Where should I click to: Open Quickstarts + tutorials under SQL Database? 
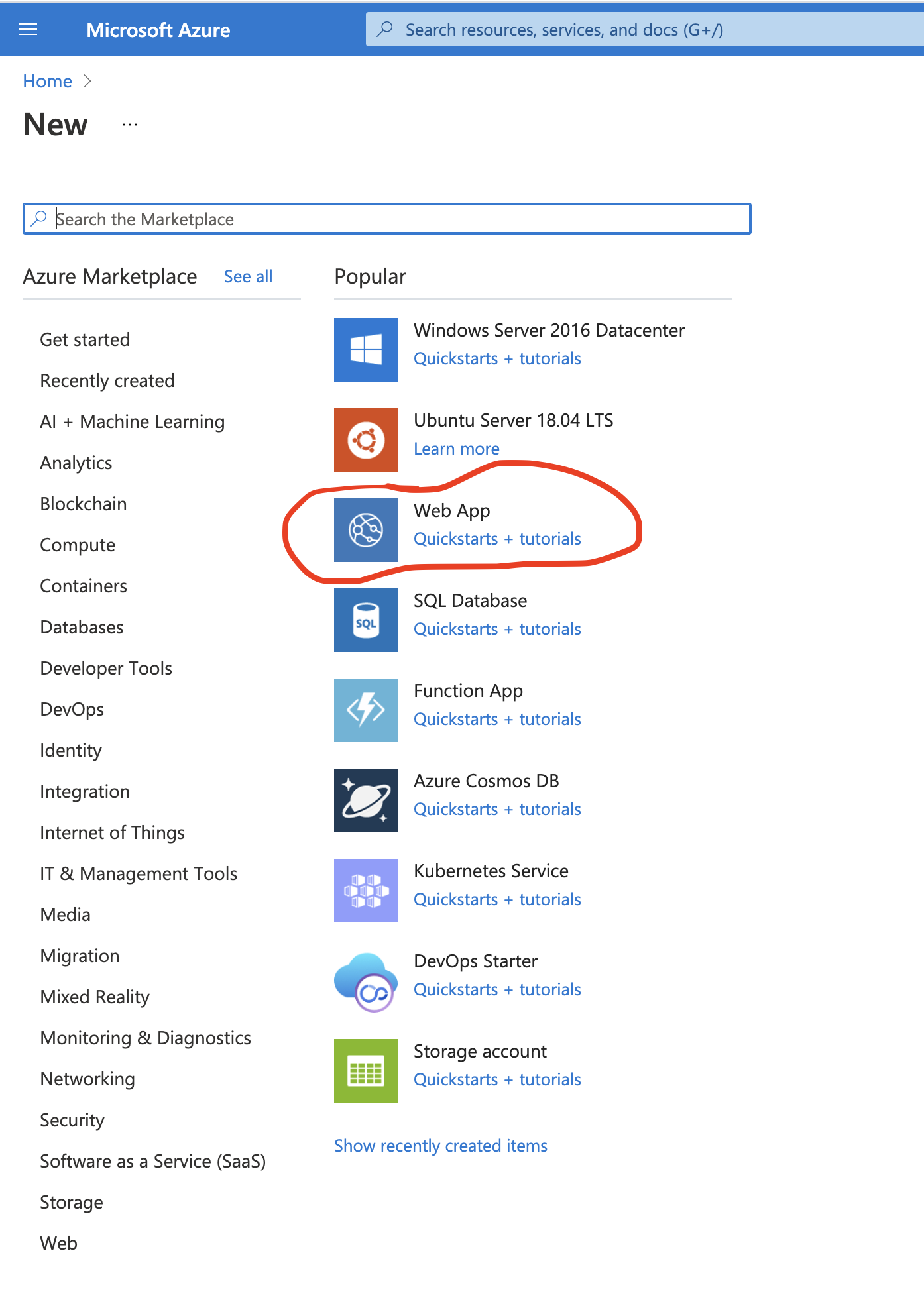(497, 629)
